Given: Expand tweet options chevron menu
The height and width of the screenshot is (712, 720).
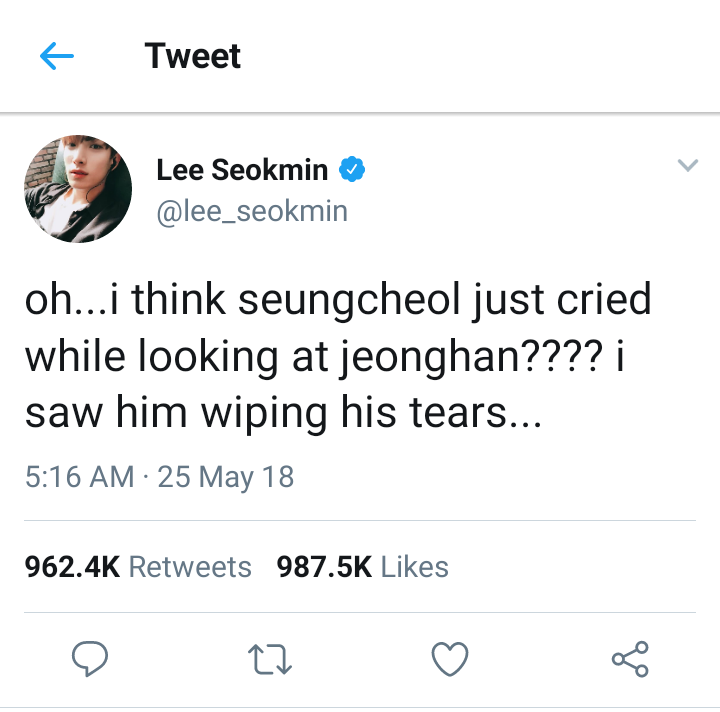Looking at the screenshot, I should [687, 165].
